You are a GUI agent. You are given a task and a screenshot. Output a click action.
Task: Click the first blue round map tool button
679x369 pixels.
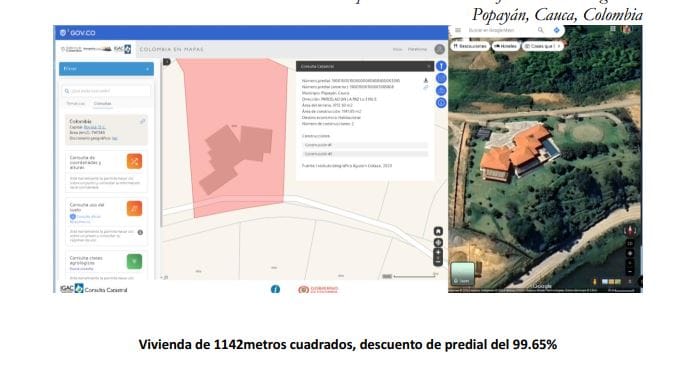pyautogui.click(x=441, y=66)
